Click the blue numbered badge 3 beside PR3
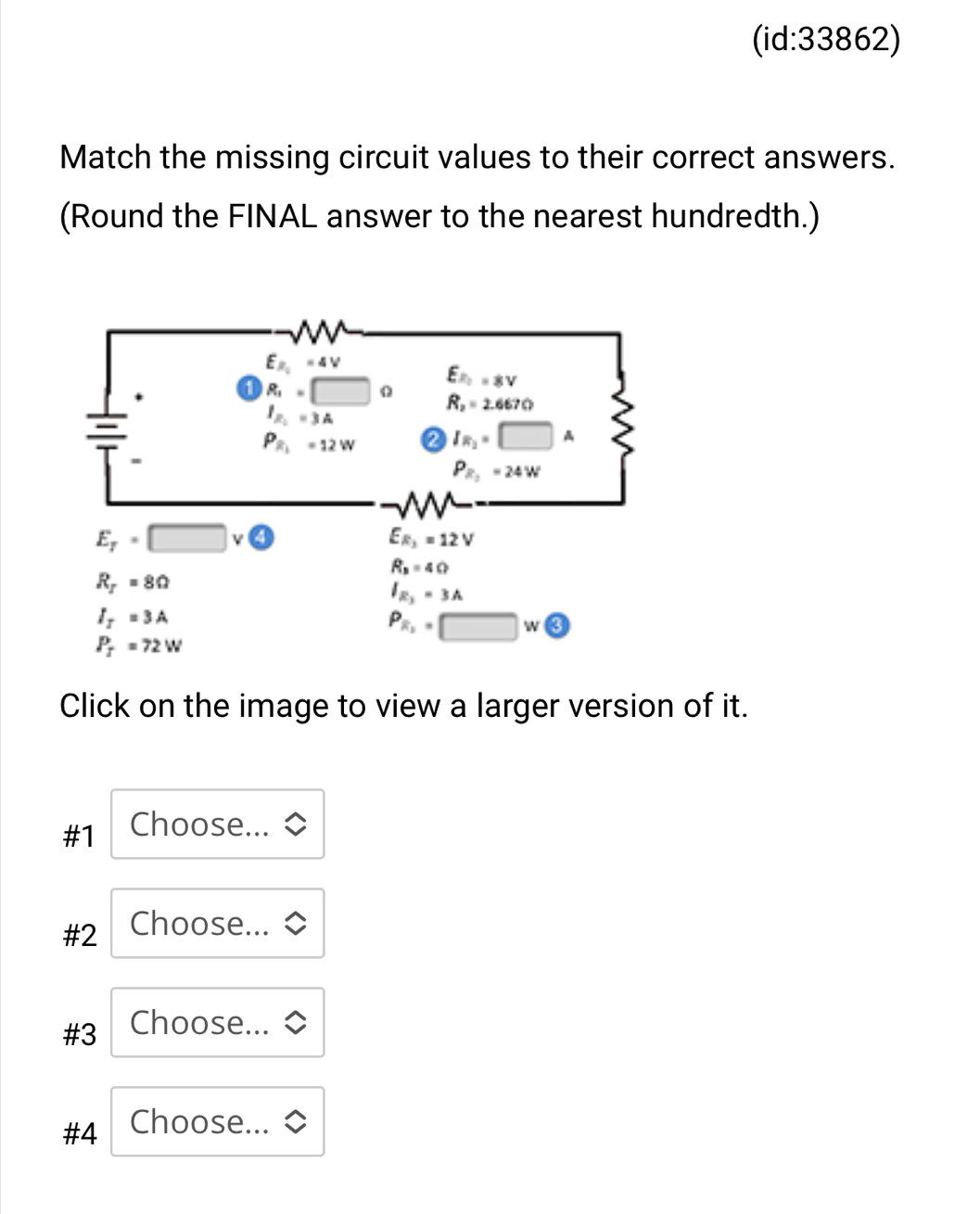 [557, 626]
